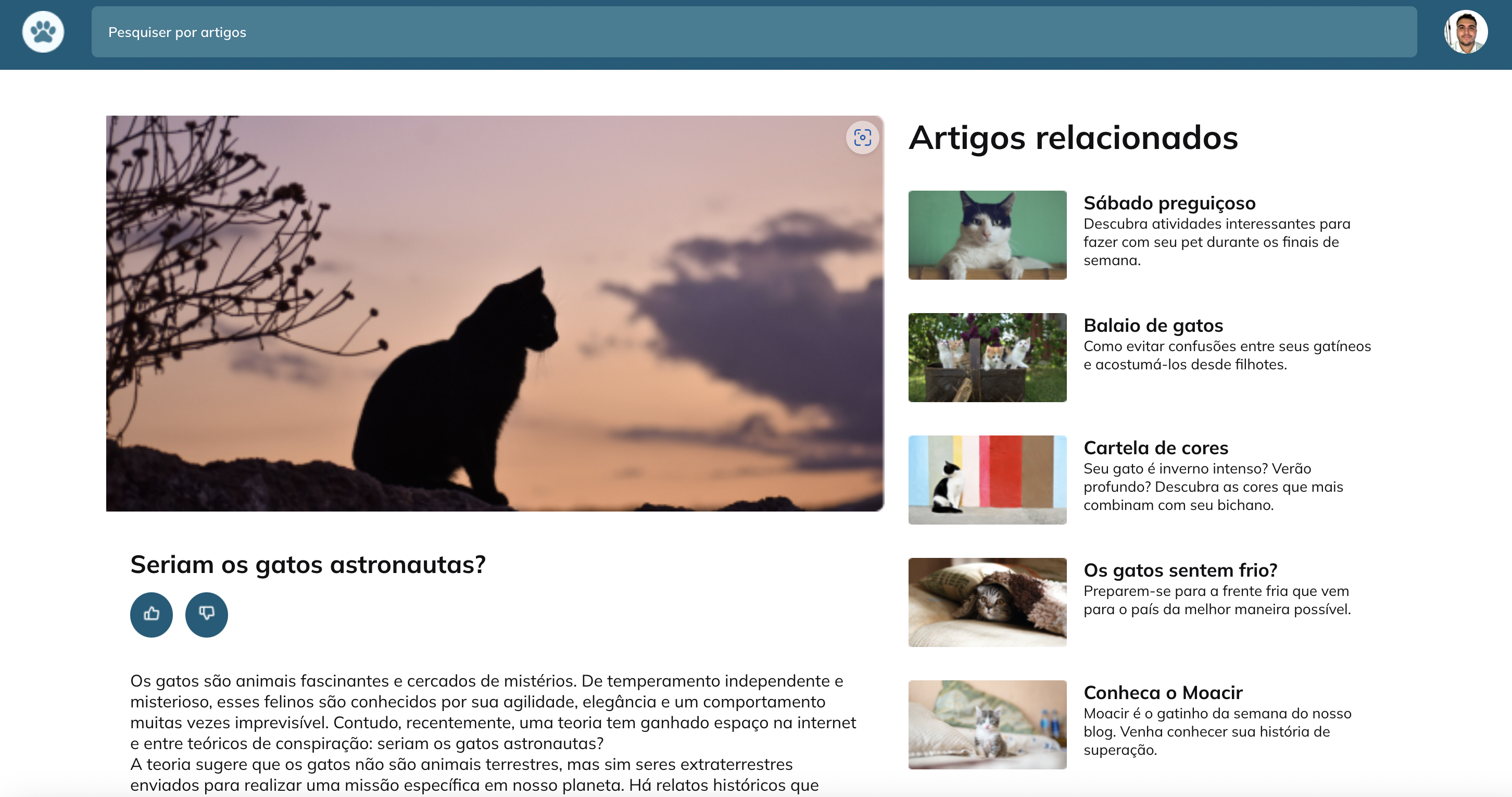Click the Sábado preguiçoso title link
1512x797 pixels.
[x=1169, y=203]
